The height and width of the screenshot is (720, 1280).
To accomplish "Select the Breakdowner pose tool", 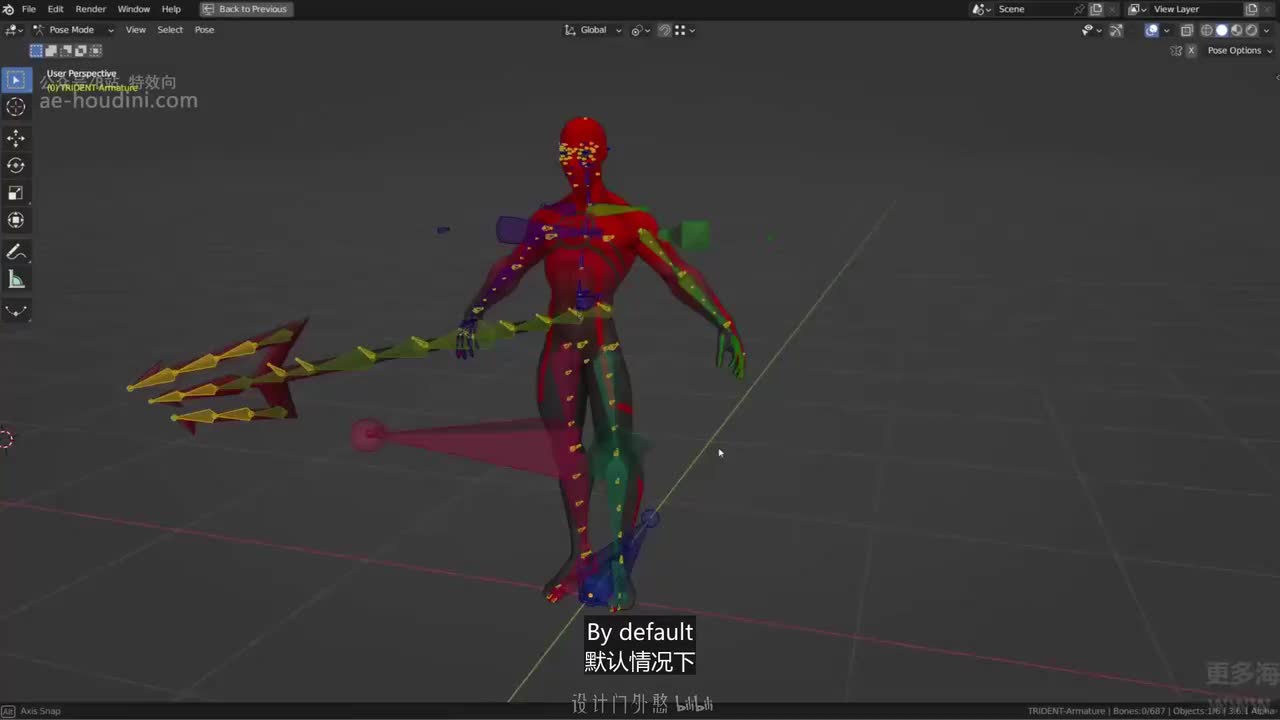I will [16, 311].
